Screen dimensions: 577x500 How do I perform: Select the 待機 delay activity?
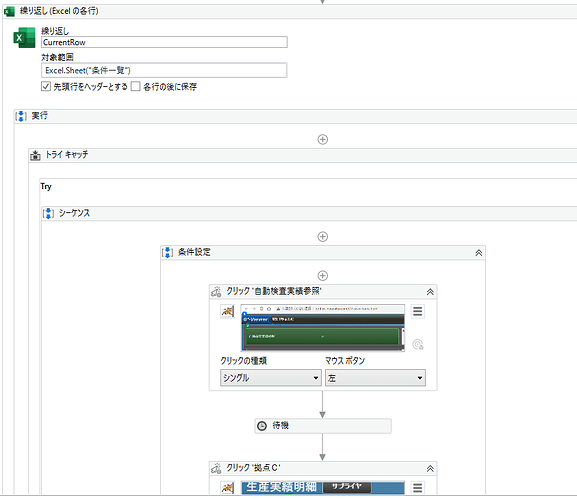323,426
